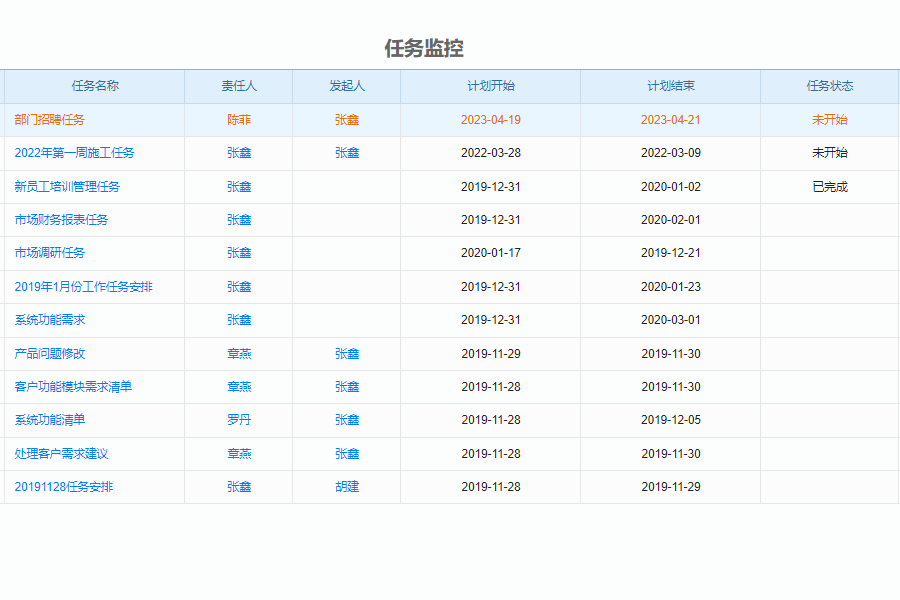Open the 市场财务报表任务 link
This screenshot has height=600, width=900.
click(x=61, y=220)
